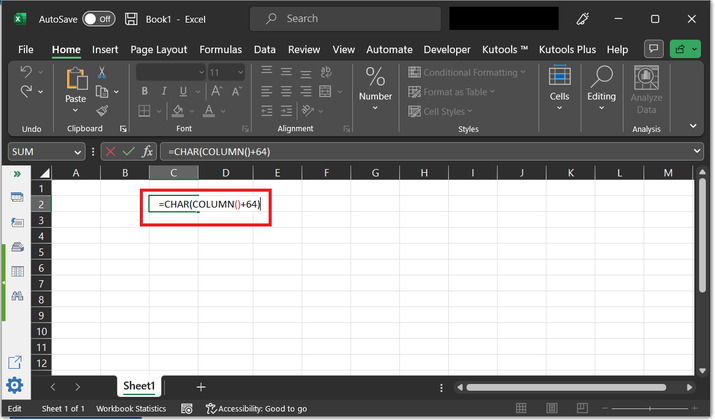Click the Merge and Center icon

click(x=325, y=91)
